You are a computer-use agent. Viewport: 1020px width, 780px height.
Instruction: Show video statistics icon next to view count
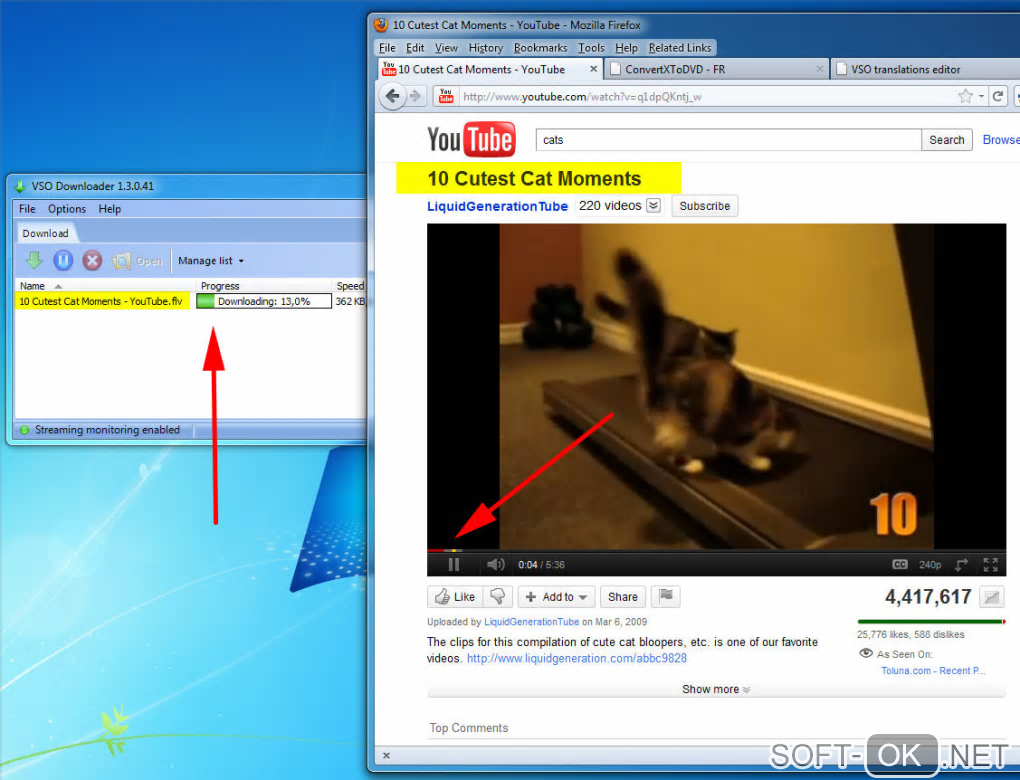pyautogui.click(x=991, y=597)
